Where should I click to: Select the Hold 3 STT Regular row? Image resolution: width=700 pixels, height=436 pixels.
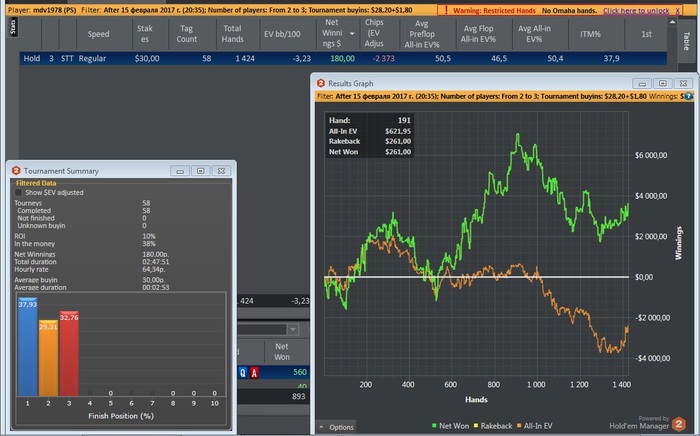coord(343,58)
